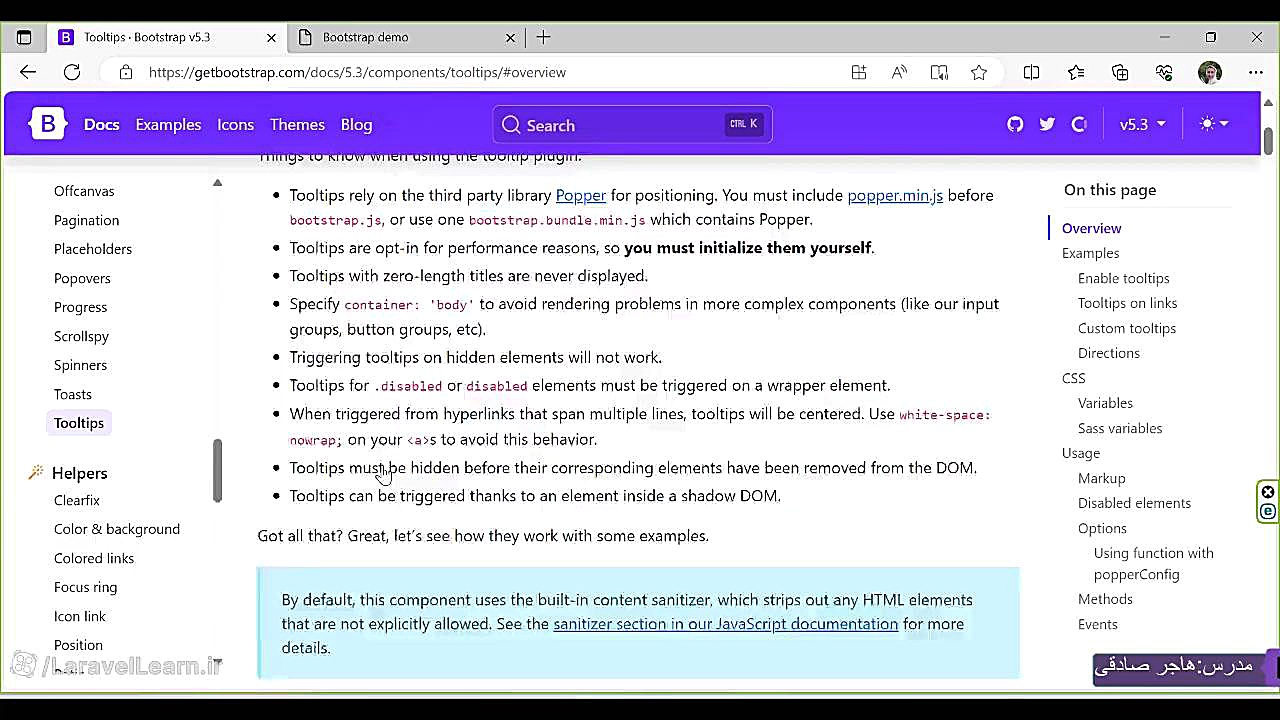Viewport: 1280px width, 720px height.
Task: View site lock information icon
Action: click(x=126, y=72)
